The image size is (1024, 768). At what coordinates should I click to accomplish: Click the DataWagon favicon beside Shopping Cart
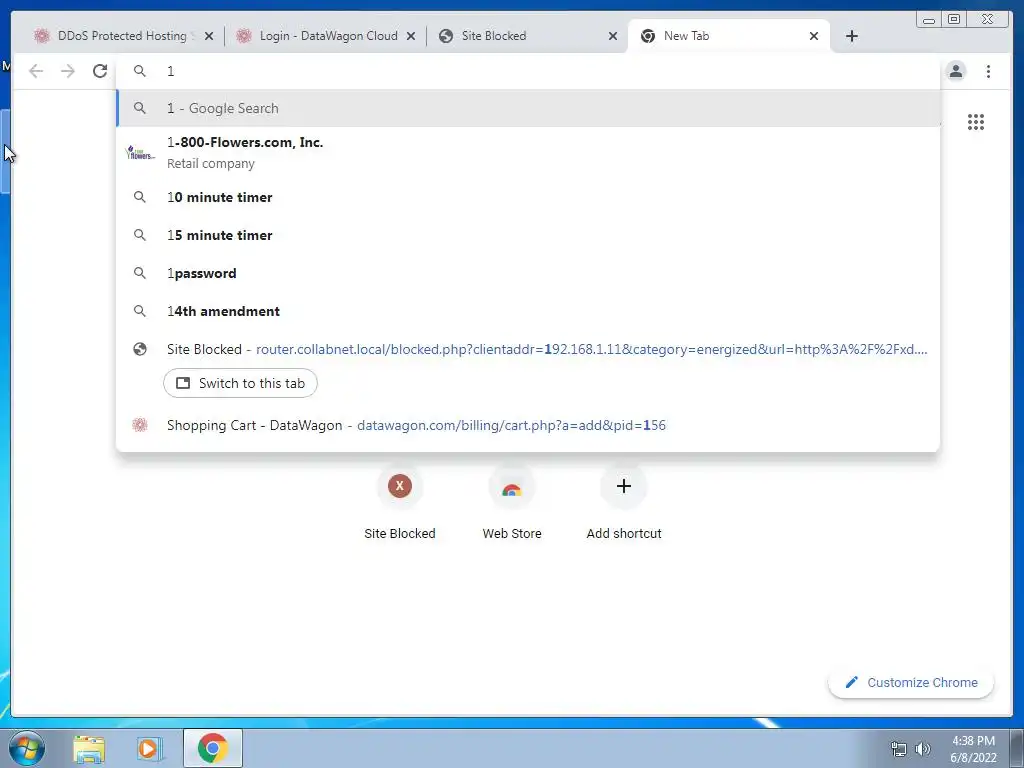(x=140, y=425)
